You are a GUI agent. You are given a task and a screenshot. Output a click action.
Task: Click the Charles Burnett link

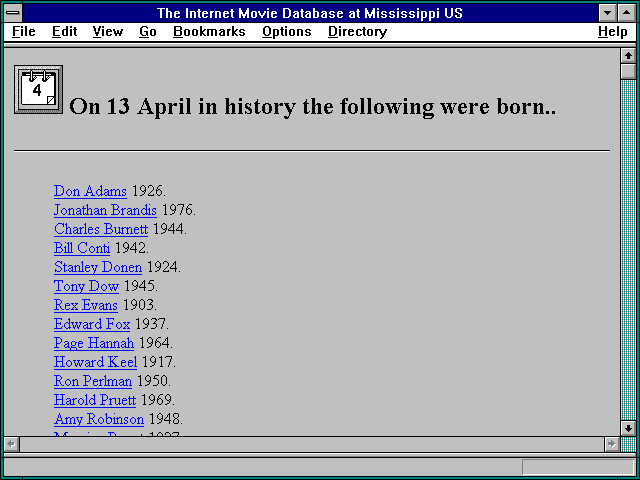pos(101,229)
